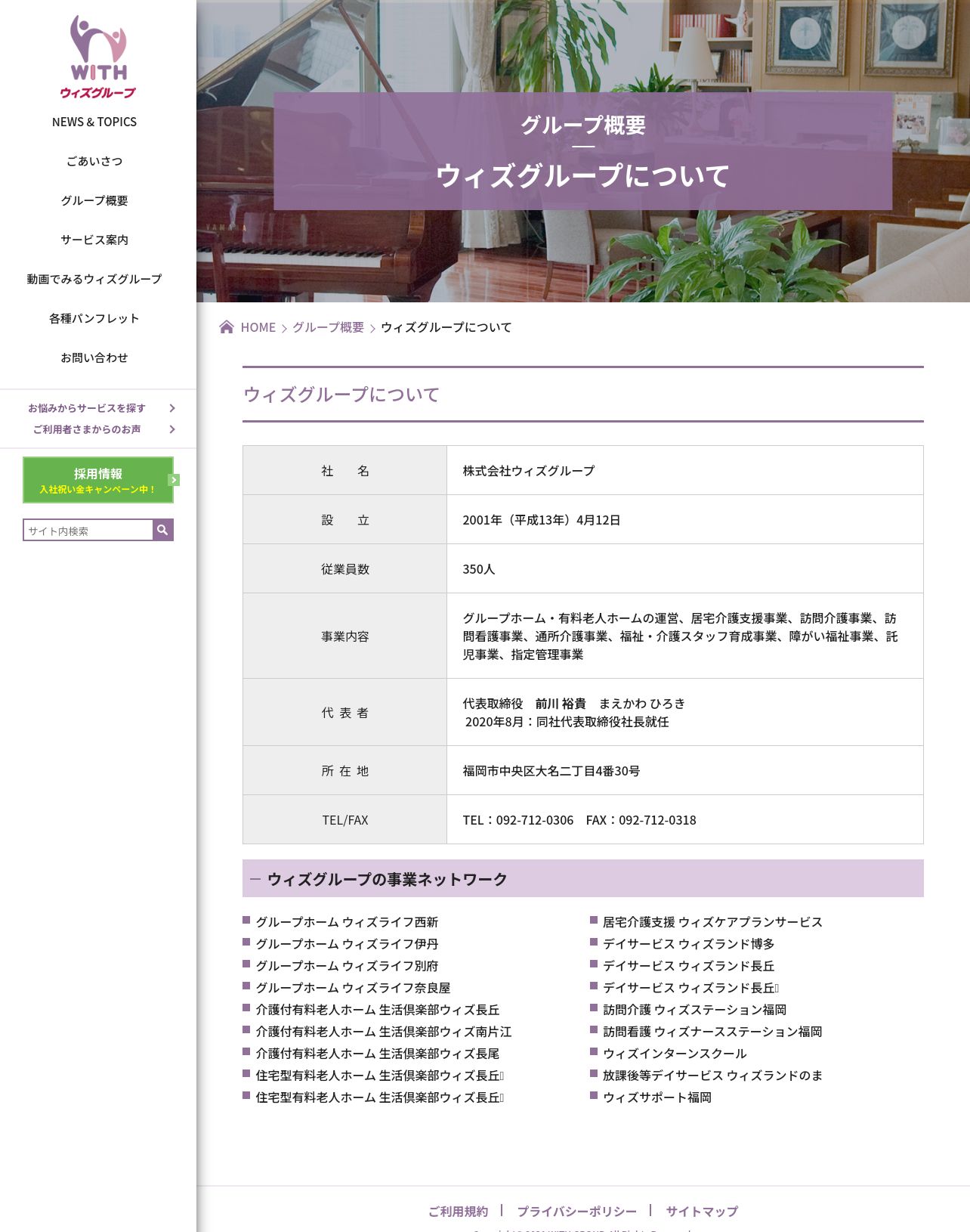Open サイトマップ footer link
The height and width of the screenshot is (1232, 970).
pyautogui.click(x=702, y=1211)
